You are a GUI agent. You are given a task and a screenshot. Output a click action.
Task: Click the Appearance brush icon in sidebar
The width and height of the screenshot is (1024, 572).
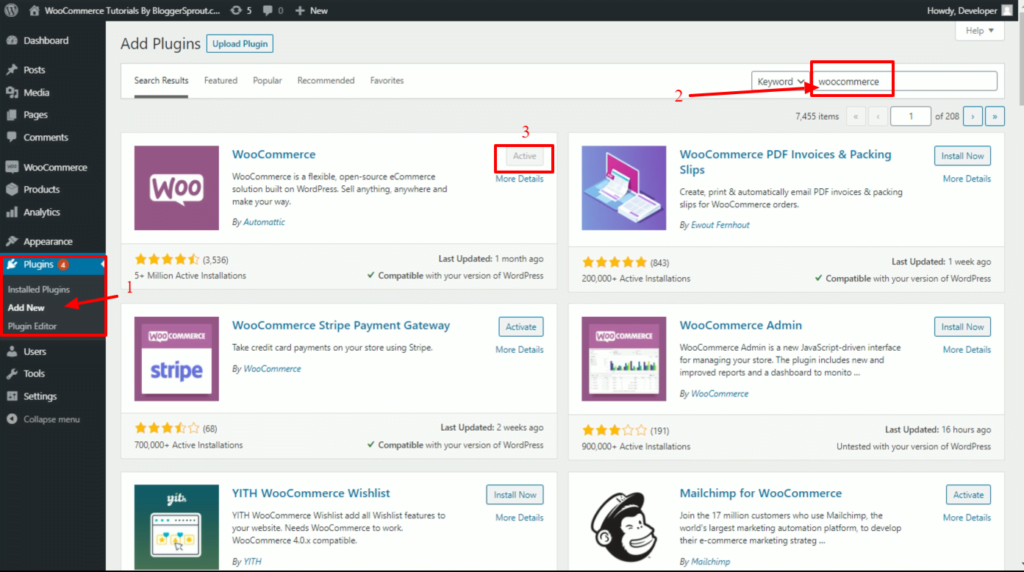[12, 241]
